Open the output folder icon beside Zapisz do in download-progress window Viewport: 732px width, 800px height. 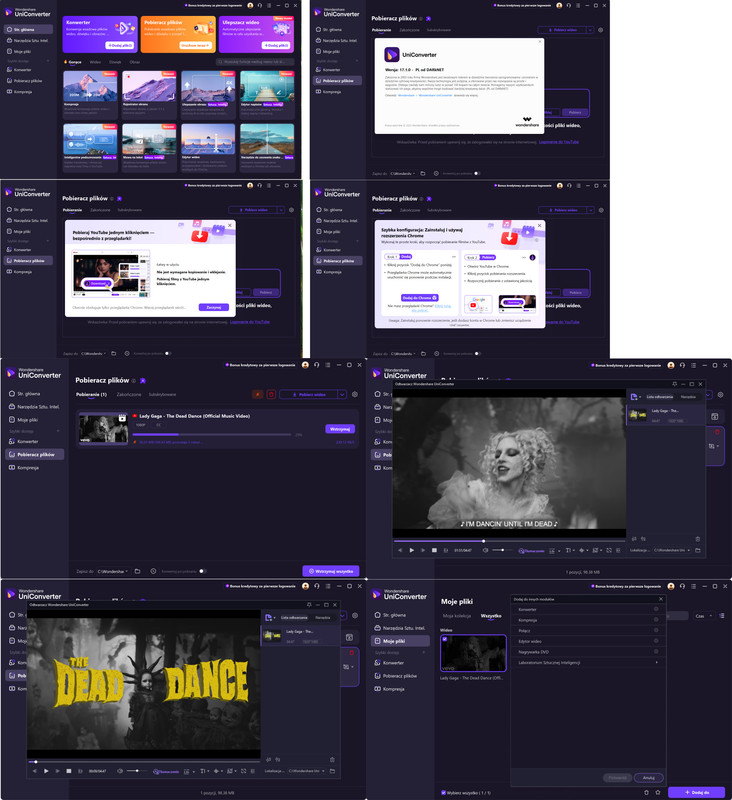point(137,571)
